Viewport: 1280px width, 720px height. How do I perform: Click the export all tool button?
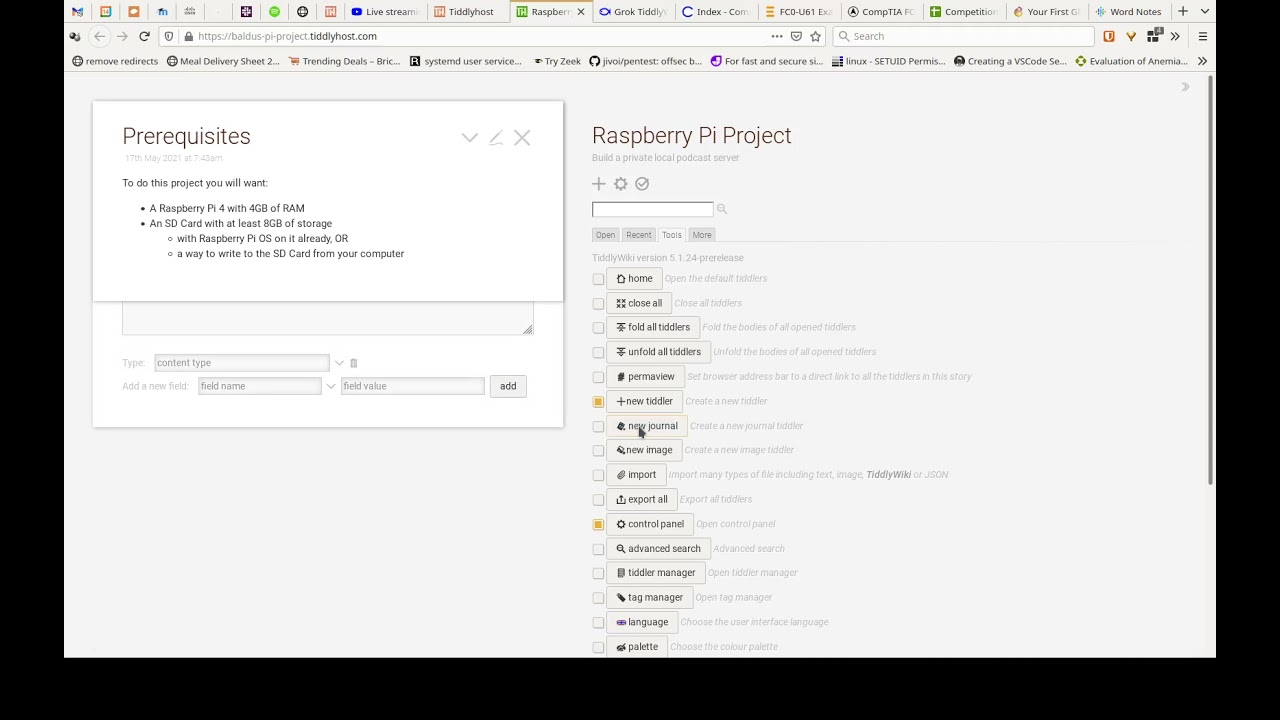point(641,499)
